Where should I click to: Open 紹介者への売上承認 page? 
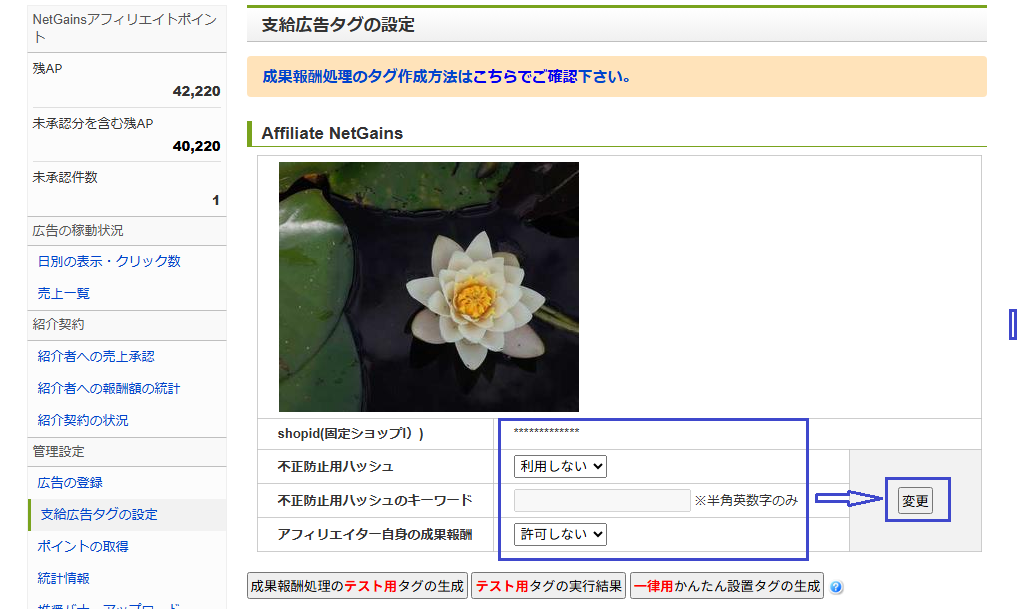[96, 356]
